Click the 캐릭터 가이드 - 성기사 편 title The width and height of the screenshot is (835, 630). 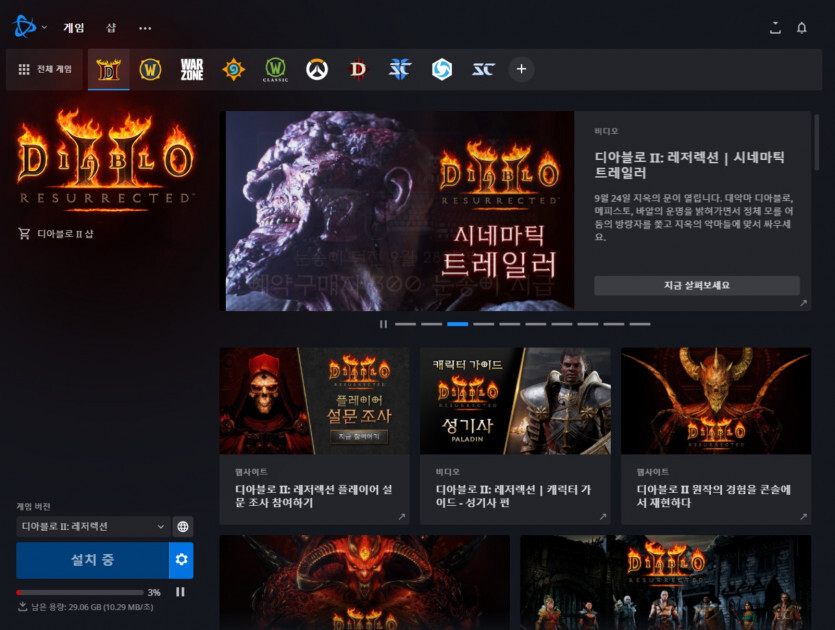pos(513,496)
